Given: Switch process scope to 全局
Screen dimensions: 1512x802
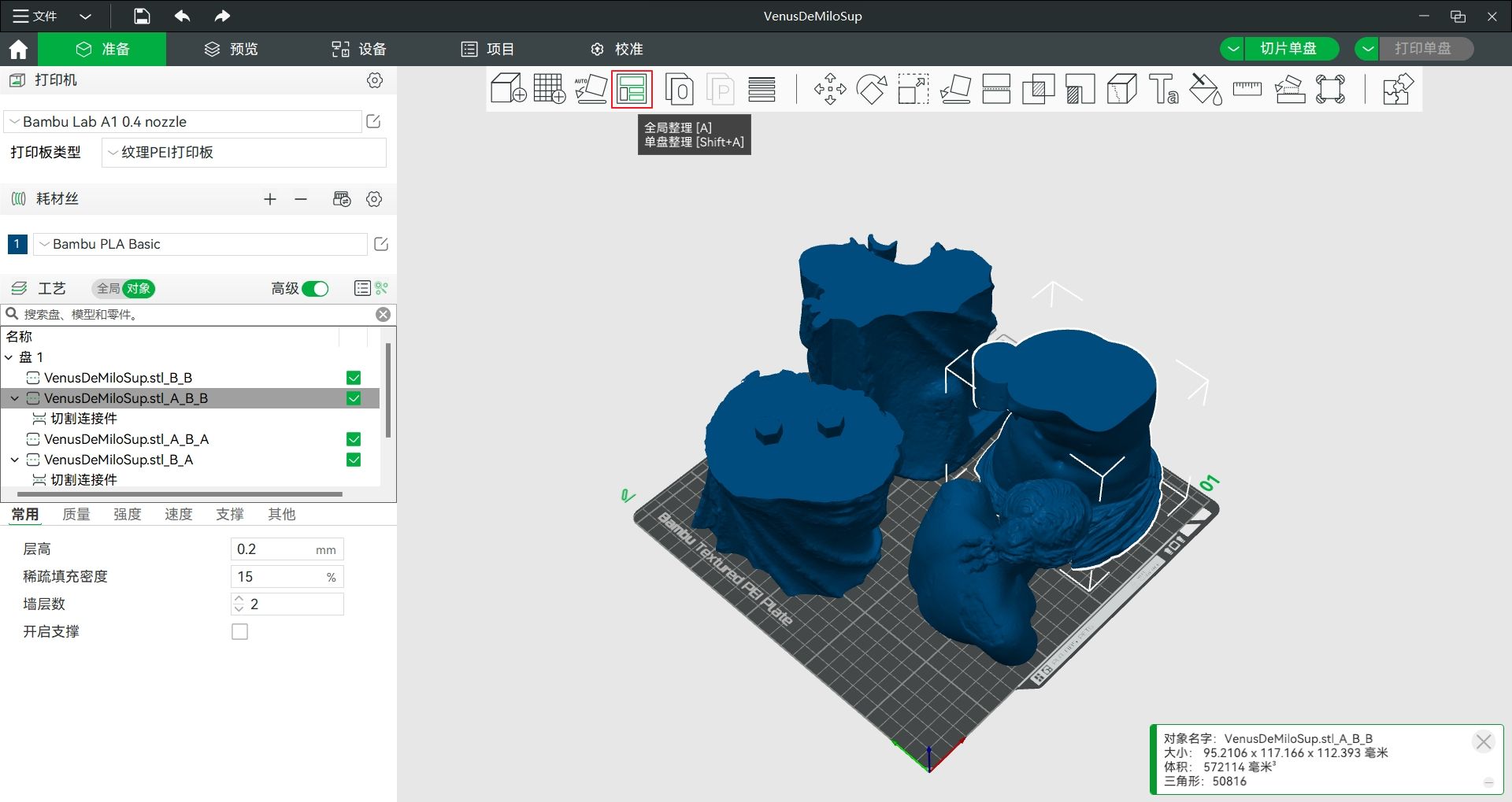Looking at the screenshot, I should [108, 289].
